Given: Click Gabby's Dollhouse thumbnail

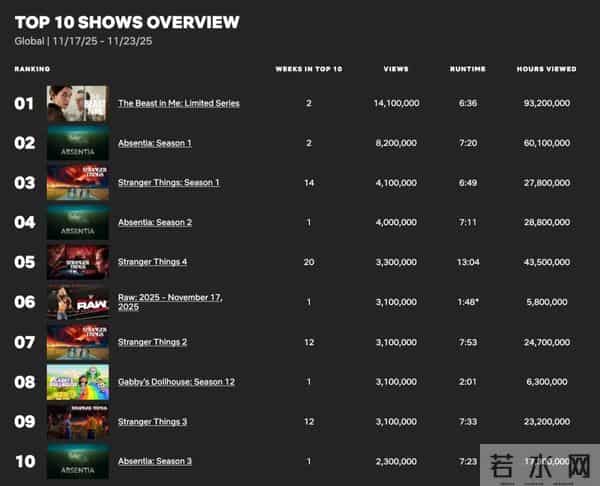Looking at the screenshot, I should 78,382.
